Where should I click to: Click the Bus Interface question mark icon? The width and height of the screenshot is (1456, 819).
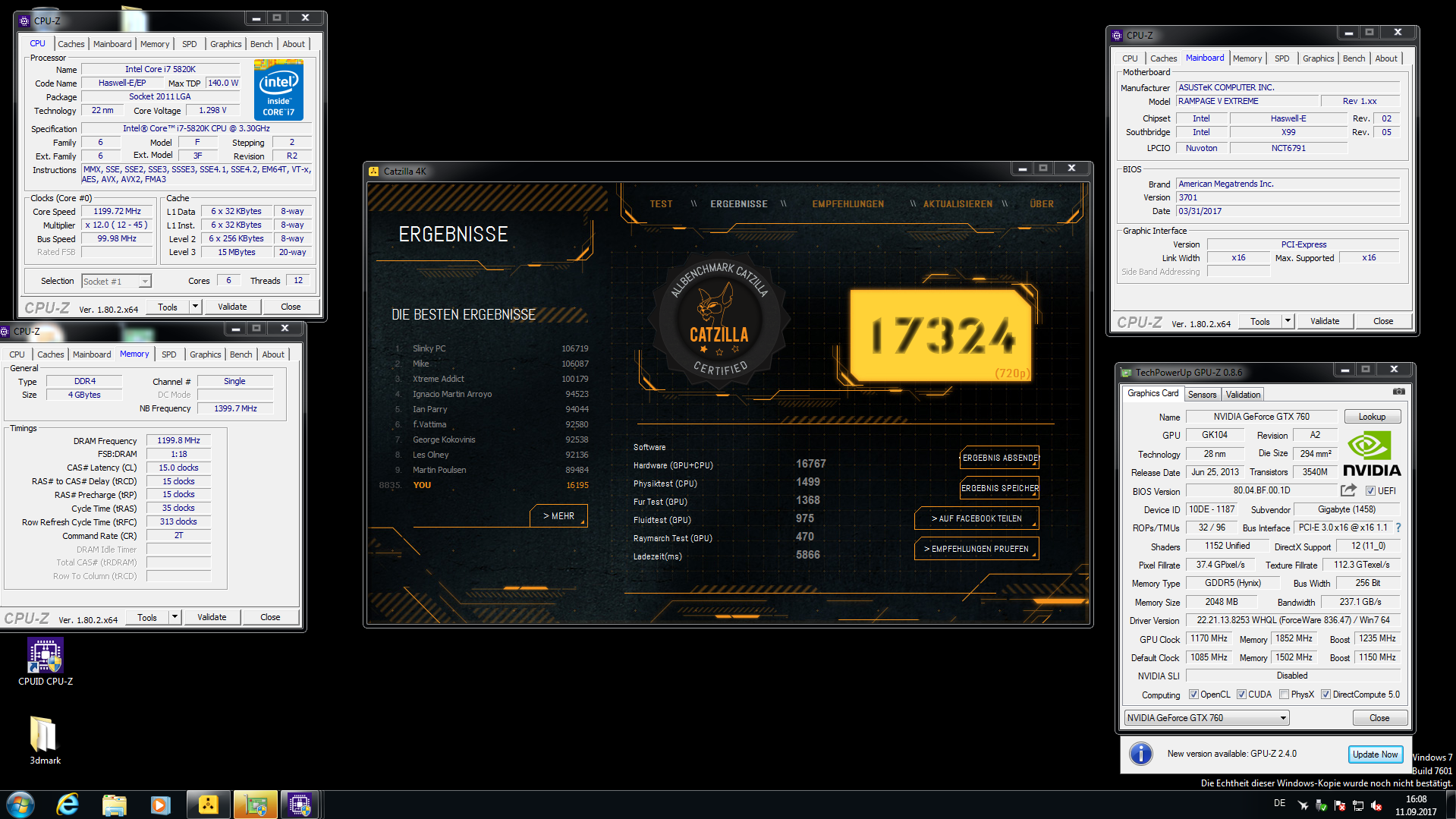pos(1398,528)
